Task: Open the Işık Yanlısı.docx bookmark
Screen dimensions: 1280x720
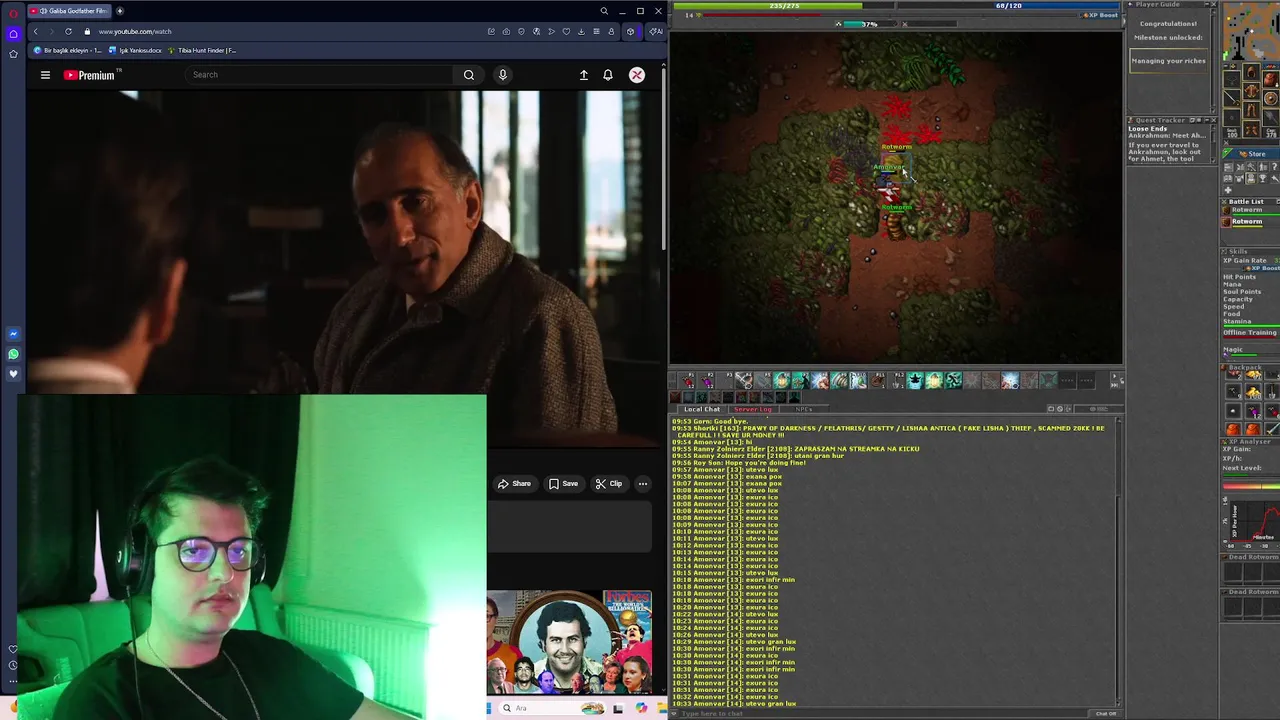Action: [x=135, y=50]
